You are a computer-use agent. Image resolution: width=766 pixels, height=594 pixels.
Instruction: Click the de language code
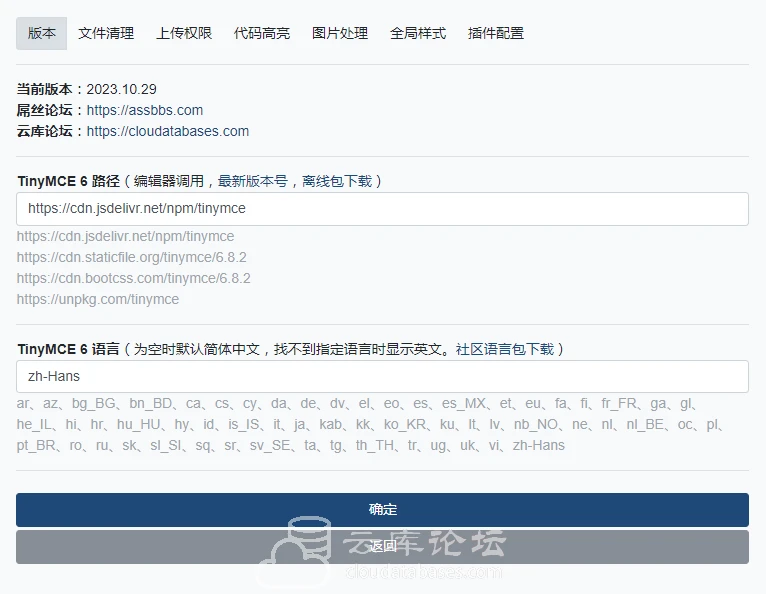308,403
